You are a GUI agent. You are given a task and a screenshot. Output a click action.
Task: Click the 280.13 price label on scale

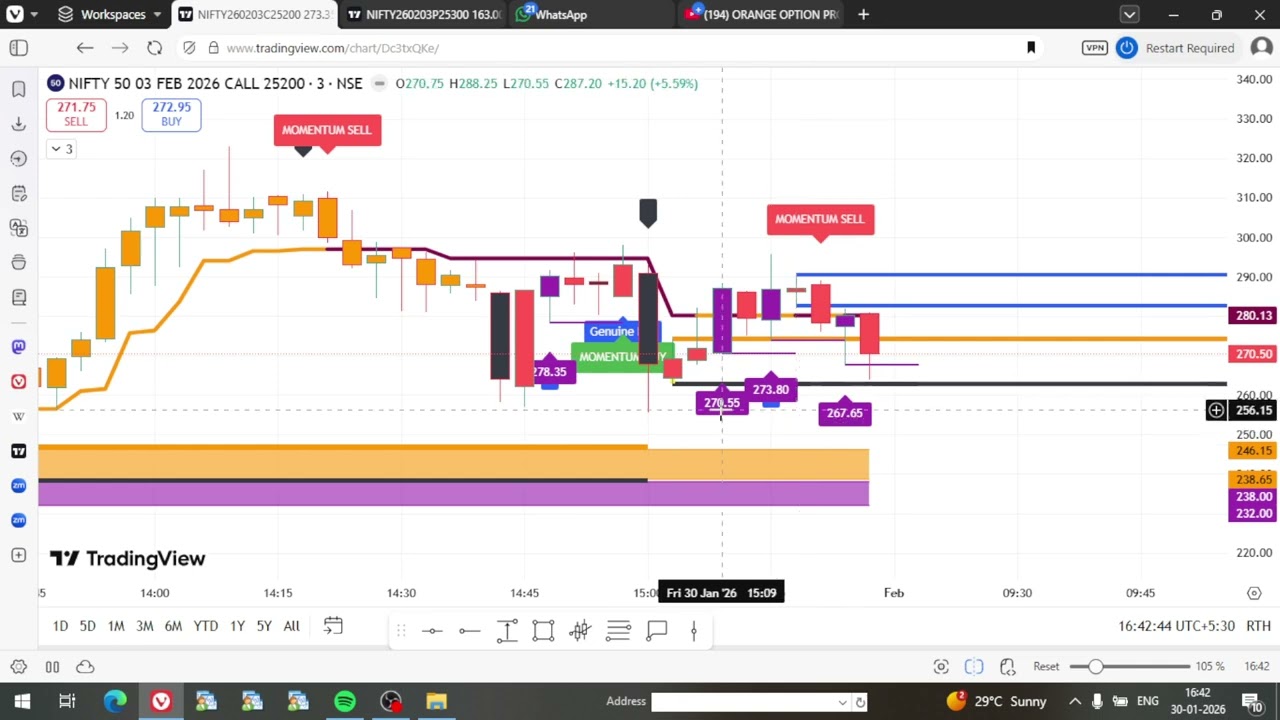[1253, 316]
